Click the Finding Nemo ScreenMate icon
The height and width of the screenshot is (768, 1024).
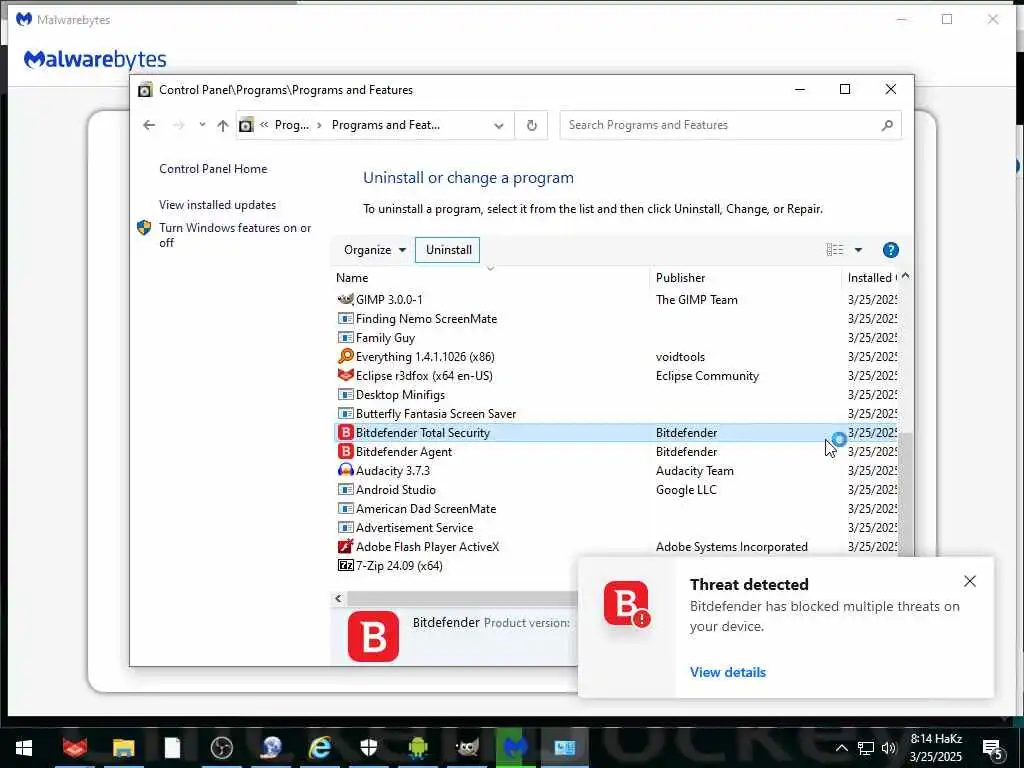coord(345,319)
